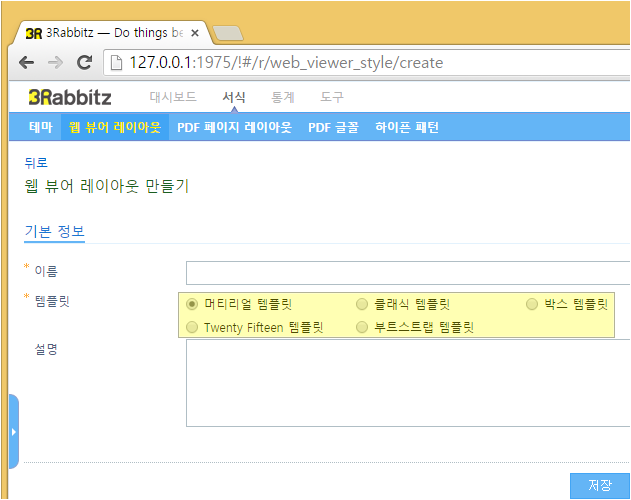This screenshot has width=631, height=500.
Task: Switch to the PDF 글꼴 tab
Action: 333,127
